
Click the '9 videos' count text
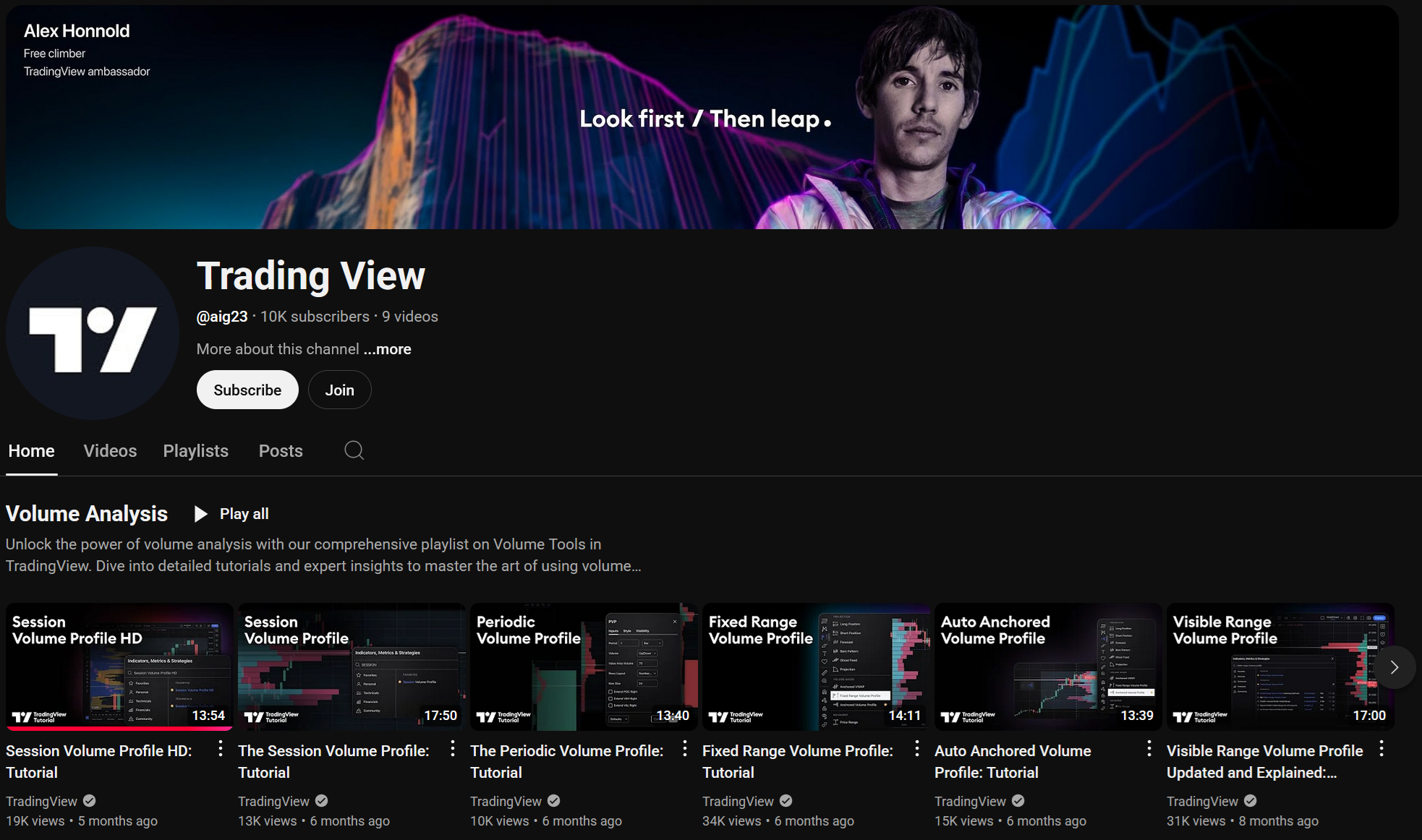click(410, 317)
